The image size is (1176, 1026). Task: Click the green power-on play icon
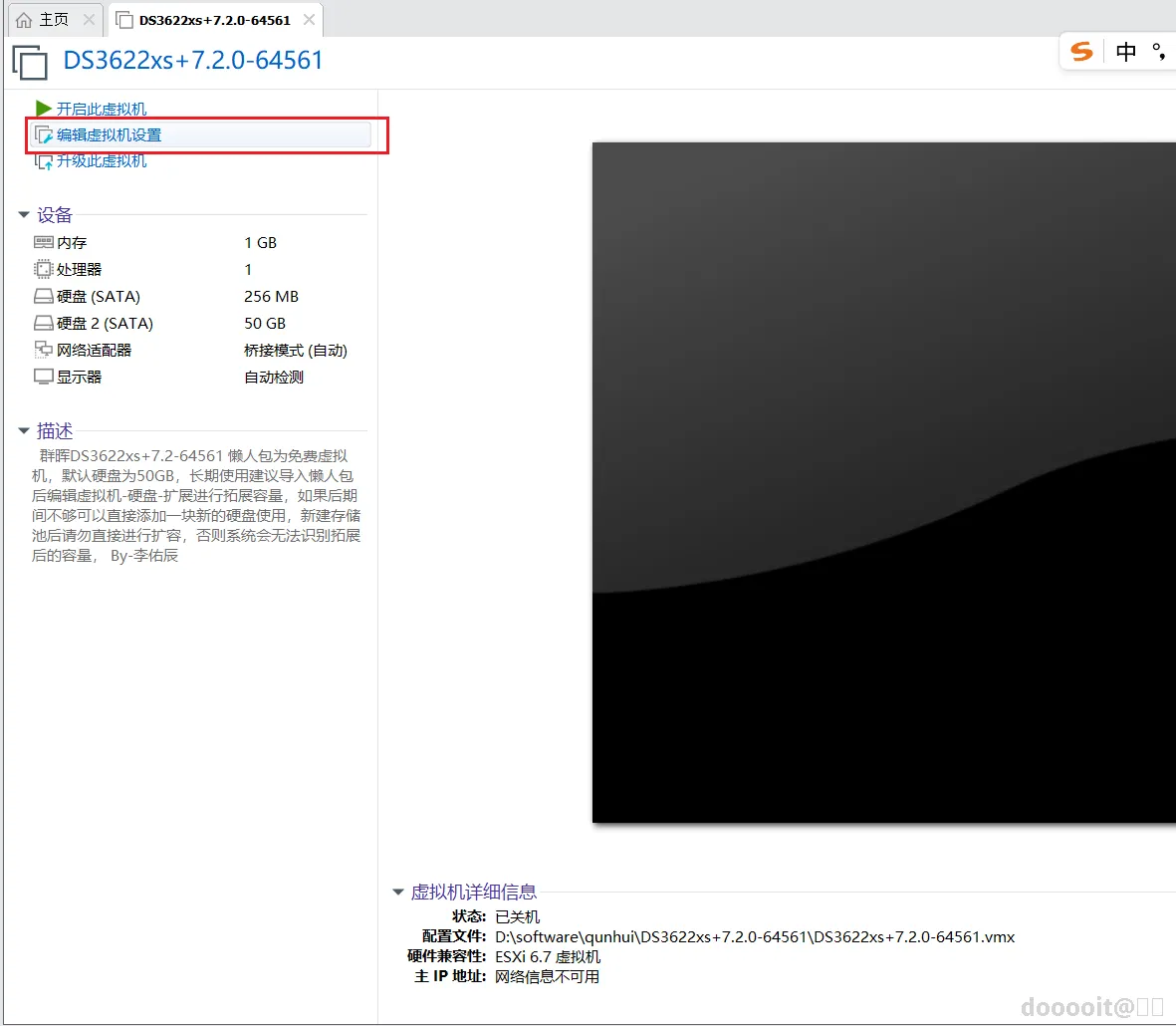tap(44, 109)
